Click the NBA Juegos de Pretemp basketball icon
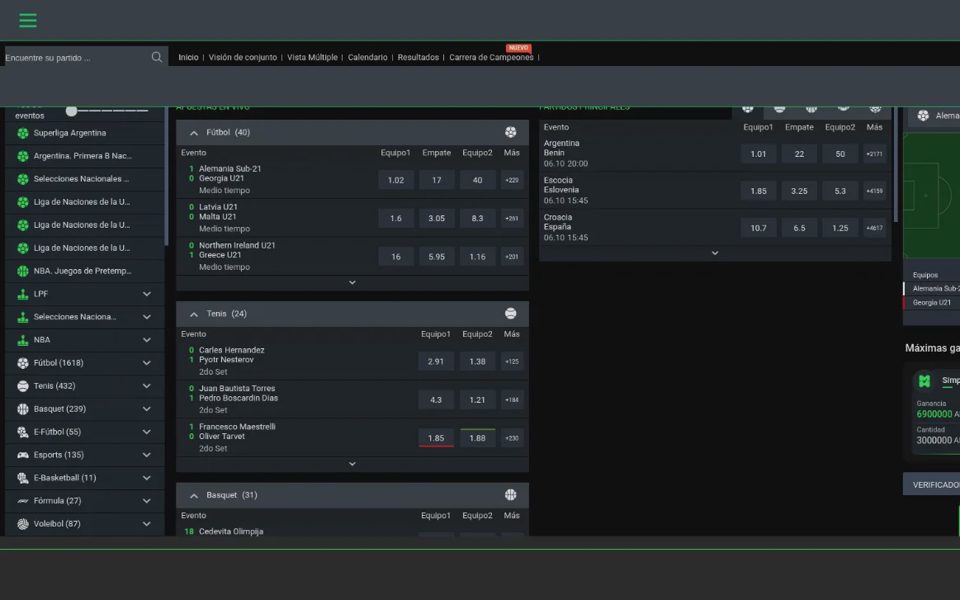The image size is (960, 600). (23, 271)
